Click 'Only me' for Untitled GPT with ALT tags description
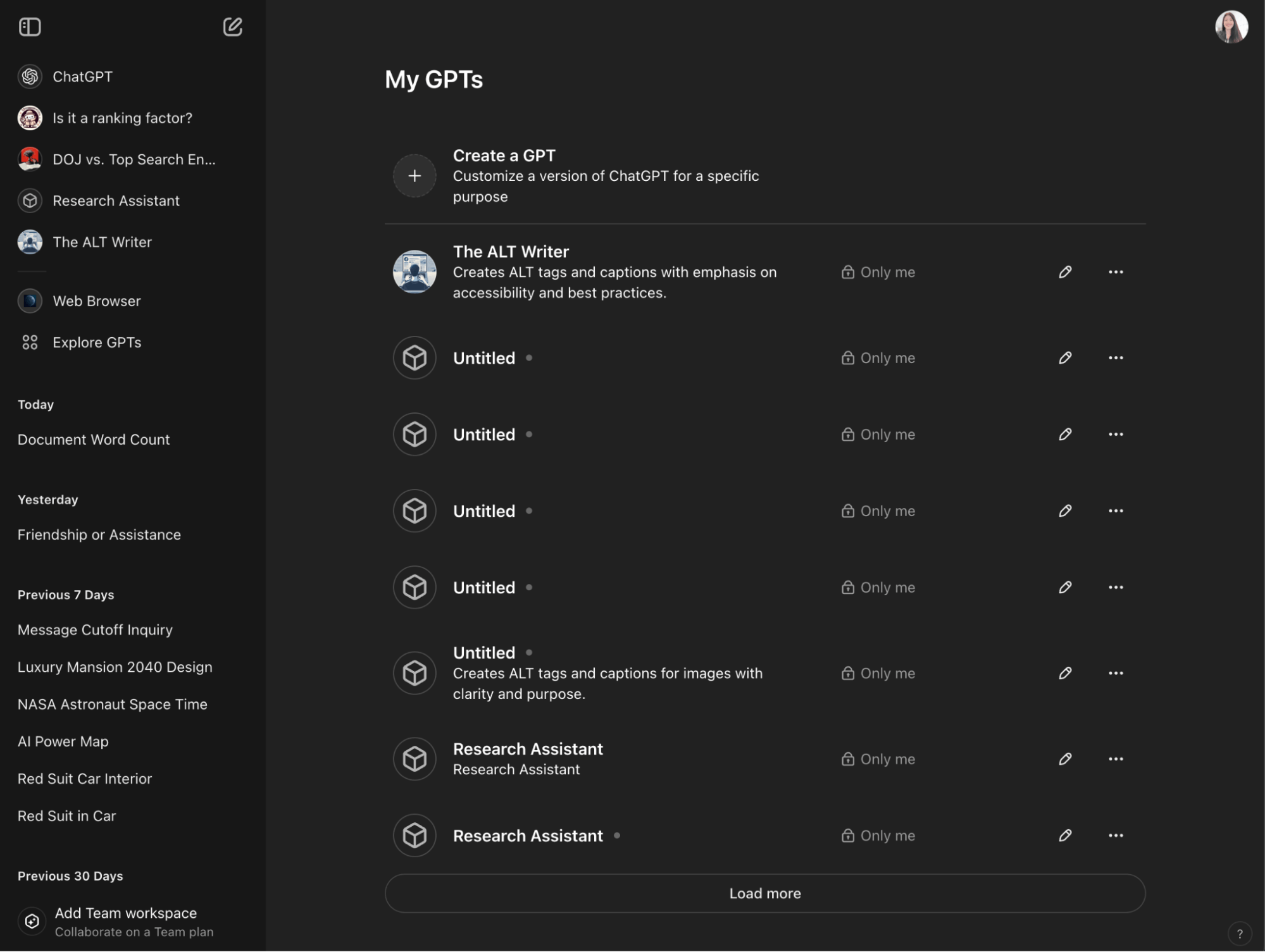Image resolution: width=1265 pixels, height=952 pixels. [878, 673]
